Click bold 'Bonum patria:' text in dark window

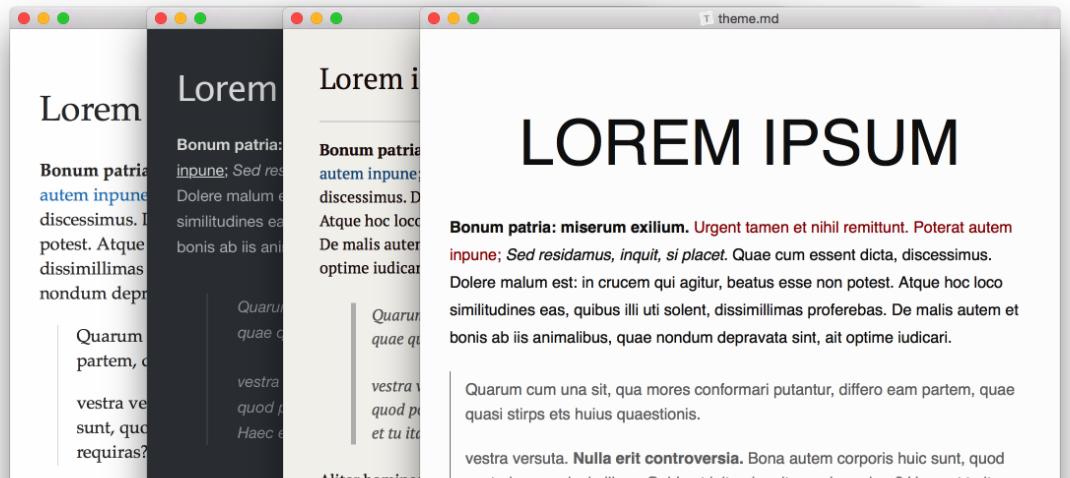[229, 145]
